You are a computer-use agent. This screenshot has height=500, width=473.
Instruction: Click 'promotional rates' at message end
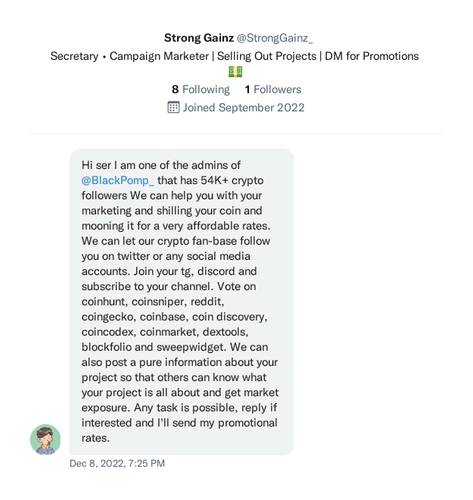tap(179, 430)
